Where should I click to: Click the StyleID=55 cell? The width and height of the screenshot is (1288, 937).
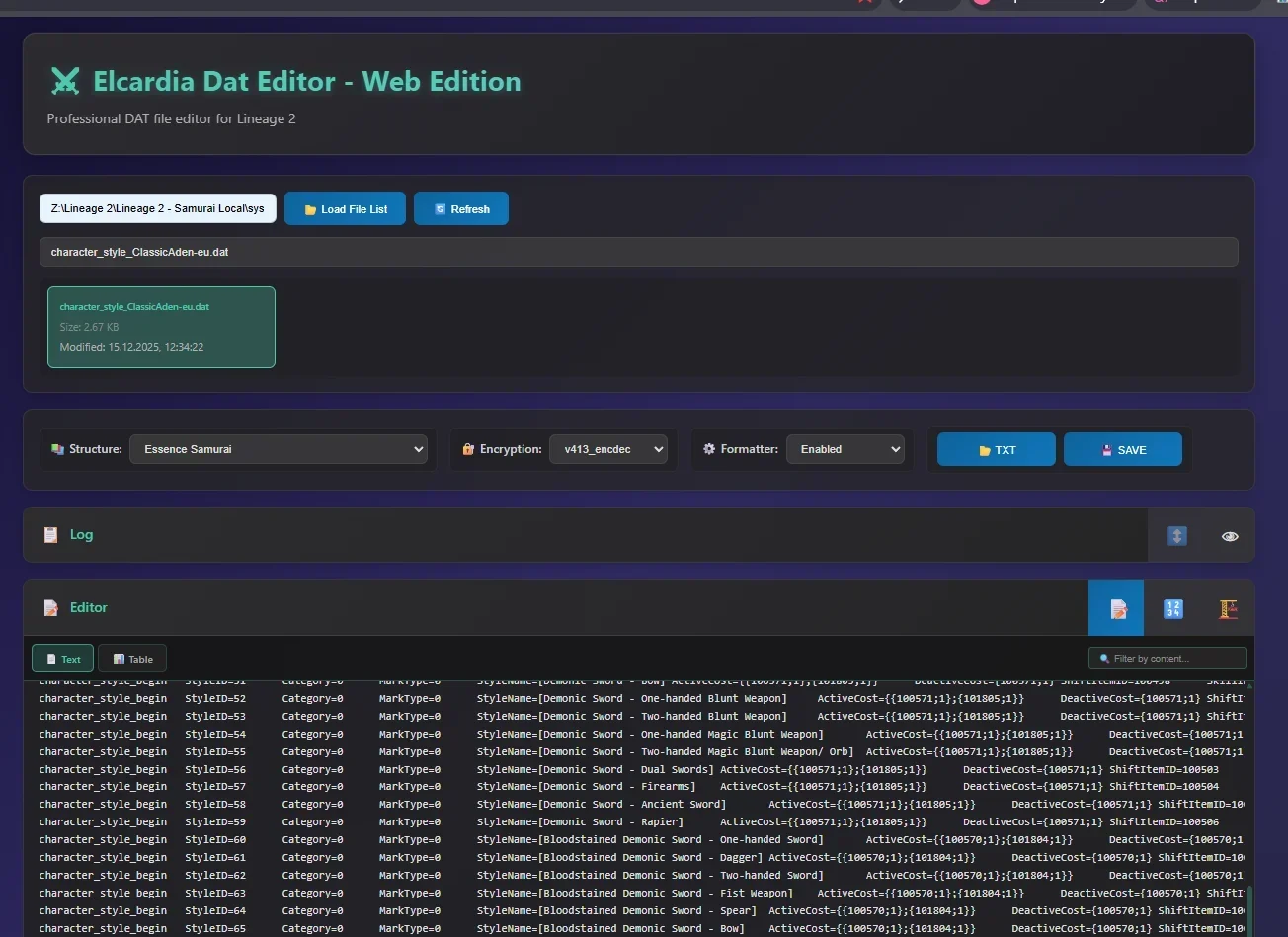click(x=215, y=752)
